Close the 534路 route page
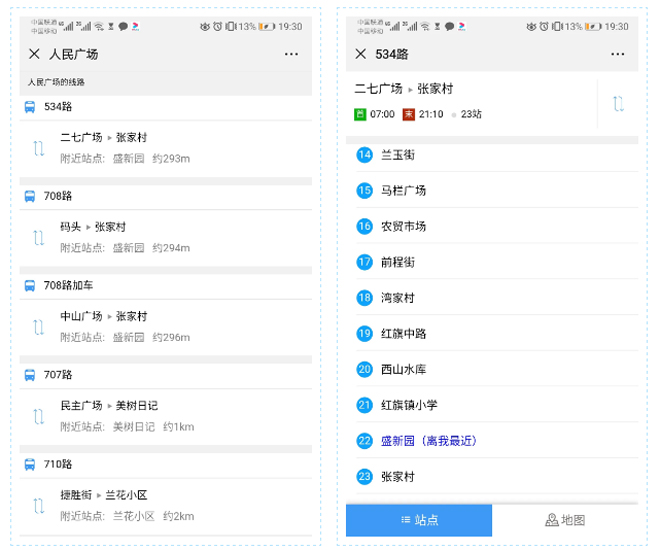 coord(360,54)
